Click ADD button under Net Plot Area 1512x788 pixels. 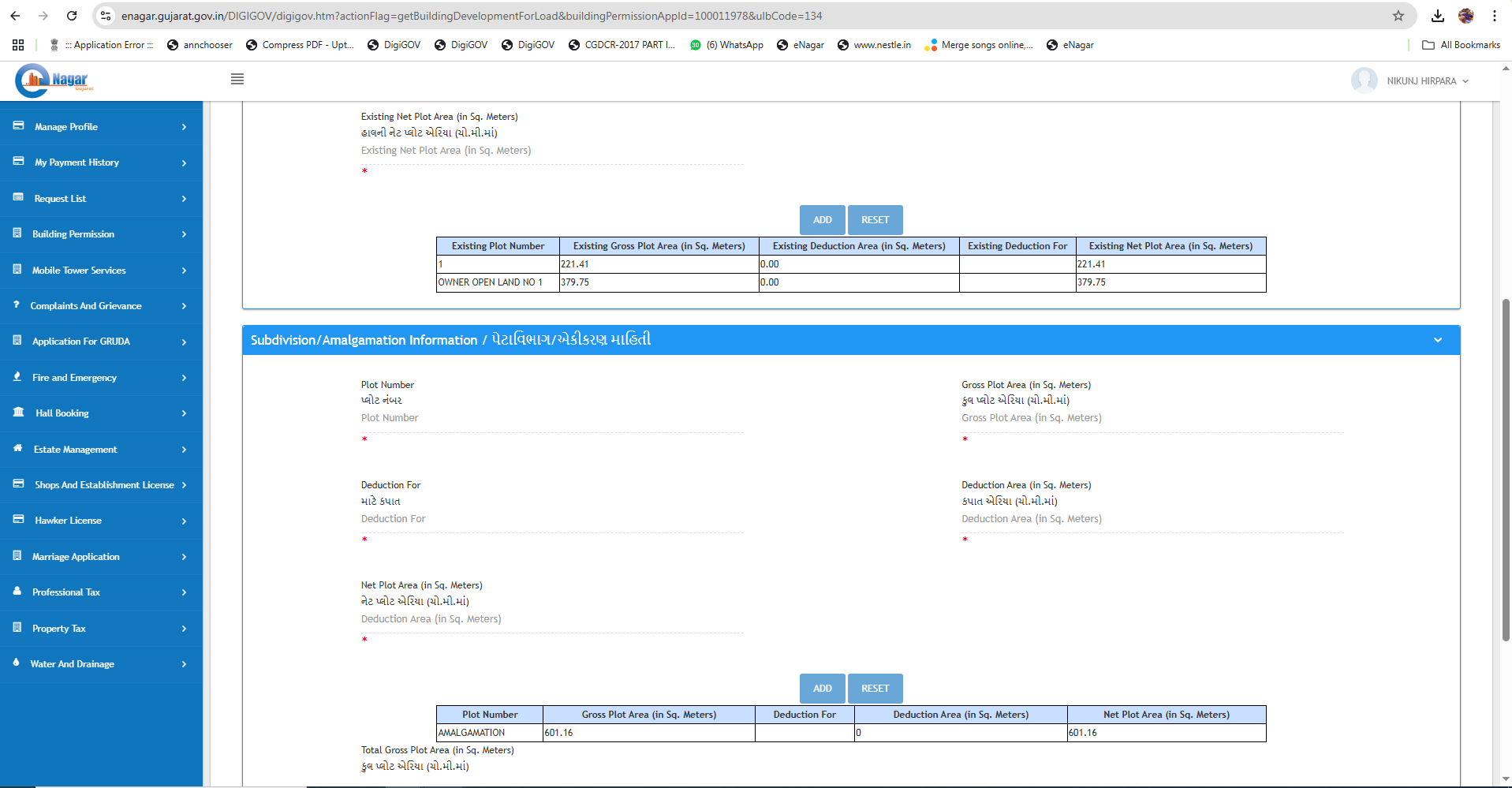point(822,689)
